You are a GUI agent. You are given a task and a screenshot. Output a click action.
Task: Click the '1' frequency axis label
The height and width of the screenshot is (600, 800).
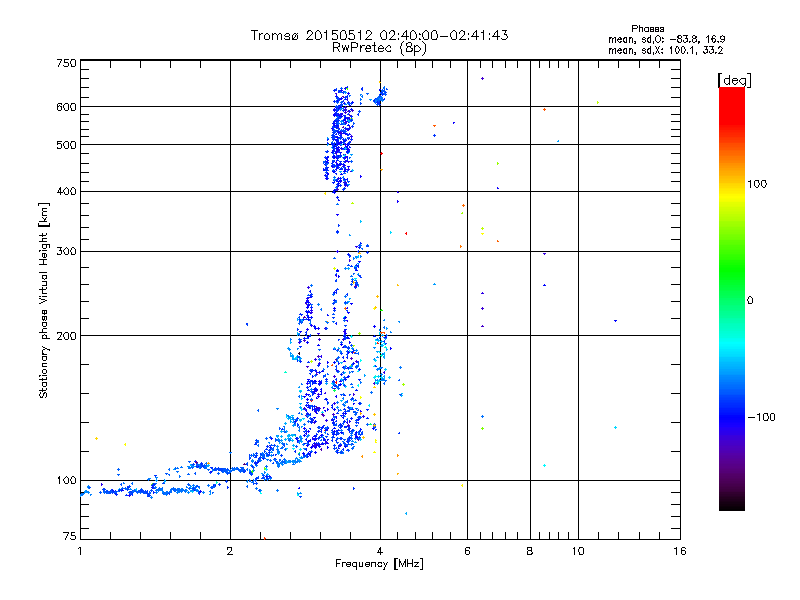point(80,551)
